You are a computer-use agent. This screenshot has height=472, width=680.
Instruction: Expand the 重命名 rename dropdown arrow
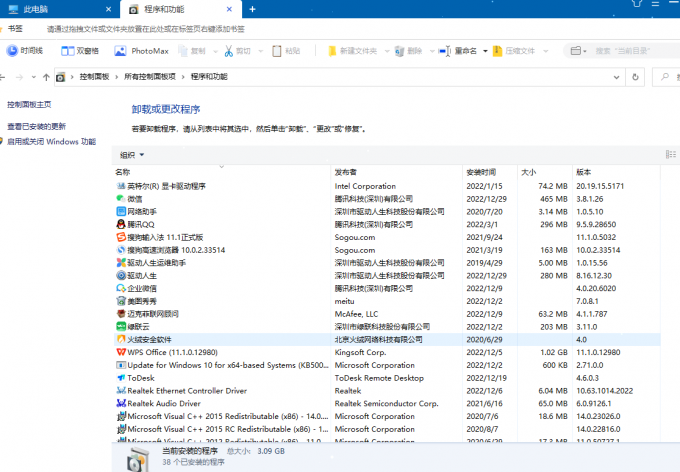pos(486,51)
